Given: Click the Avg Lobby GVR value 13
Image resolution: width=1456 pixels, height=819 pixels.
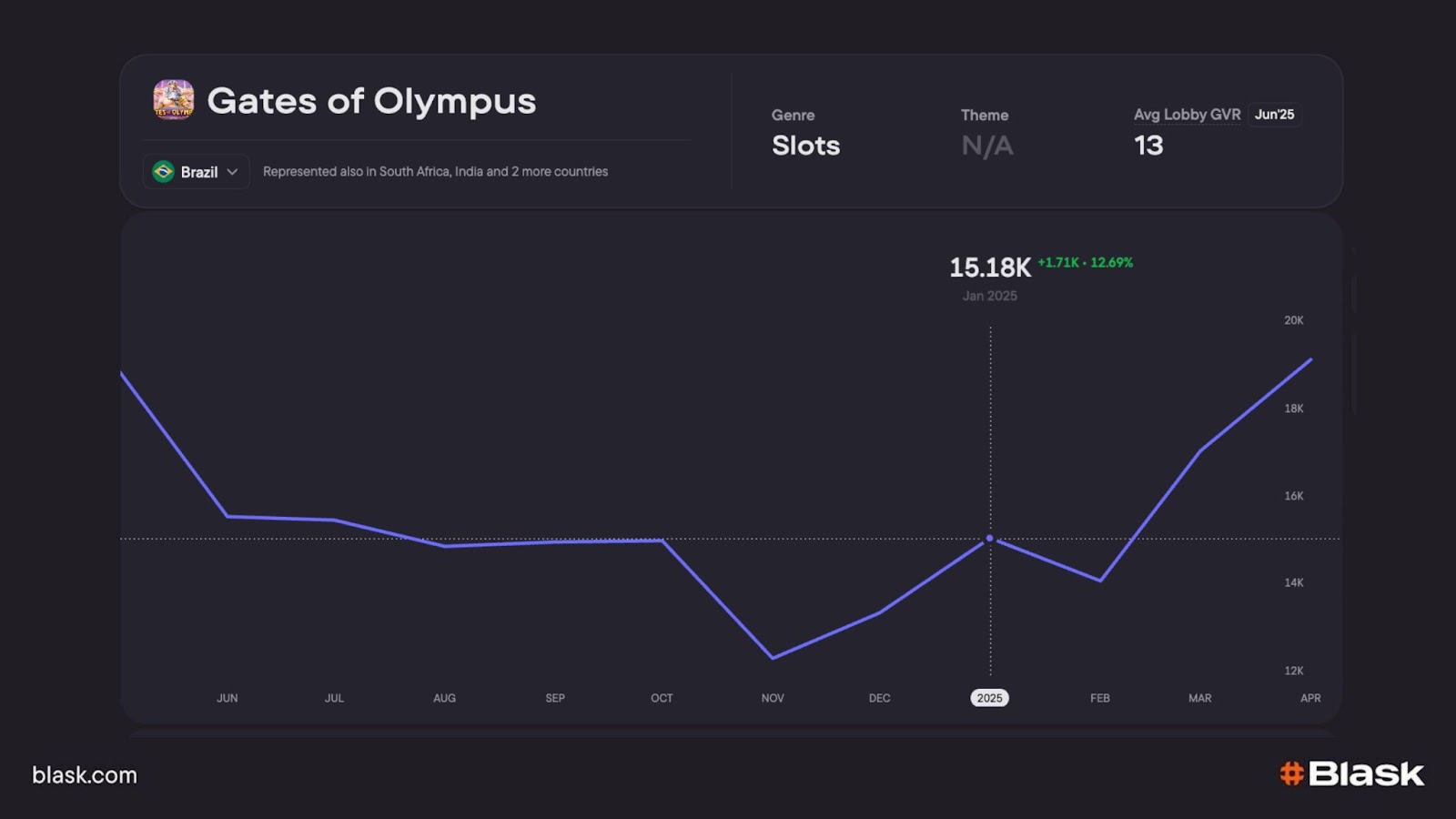Looking at the screenshot, I should pyautogui.click(x=1148, y=146).
